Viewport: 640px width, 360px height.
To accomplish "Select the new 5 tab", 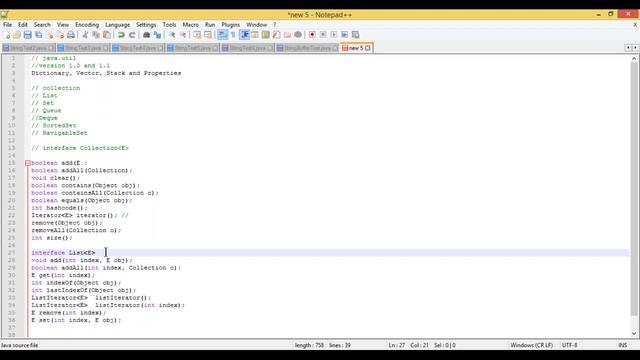I will click(356, 48).
